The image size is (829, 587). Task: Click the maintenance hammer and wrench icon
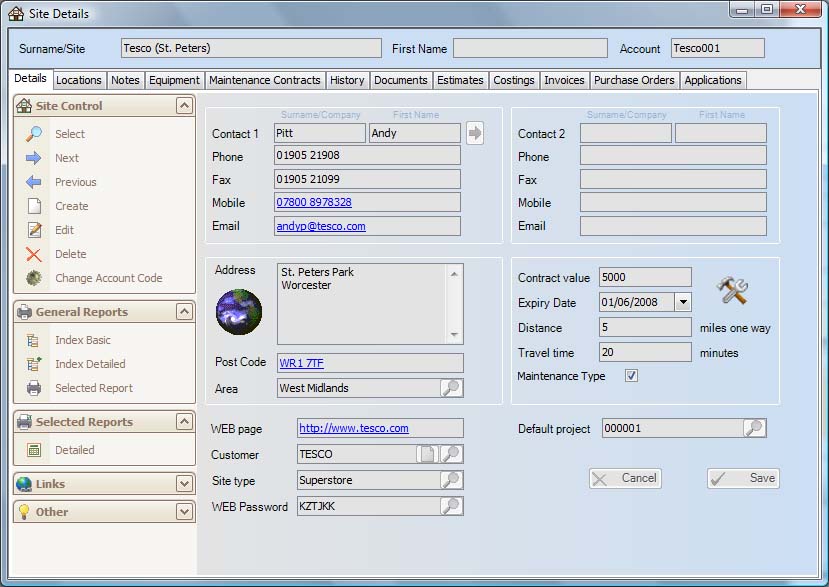tap(732, 290)
